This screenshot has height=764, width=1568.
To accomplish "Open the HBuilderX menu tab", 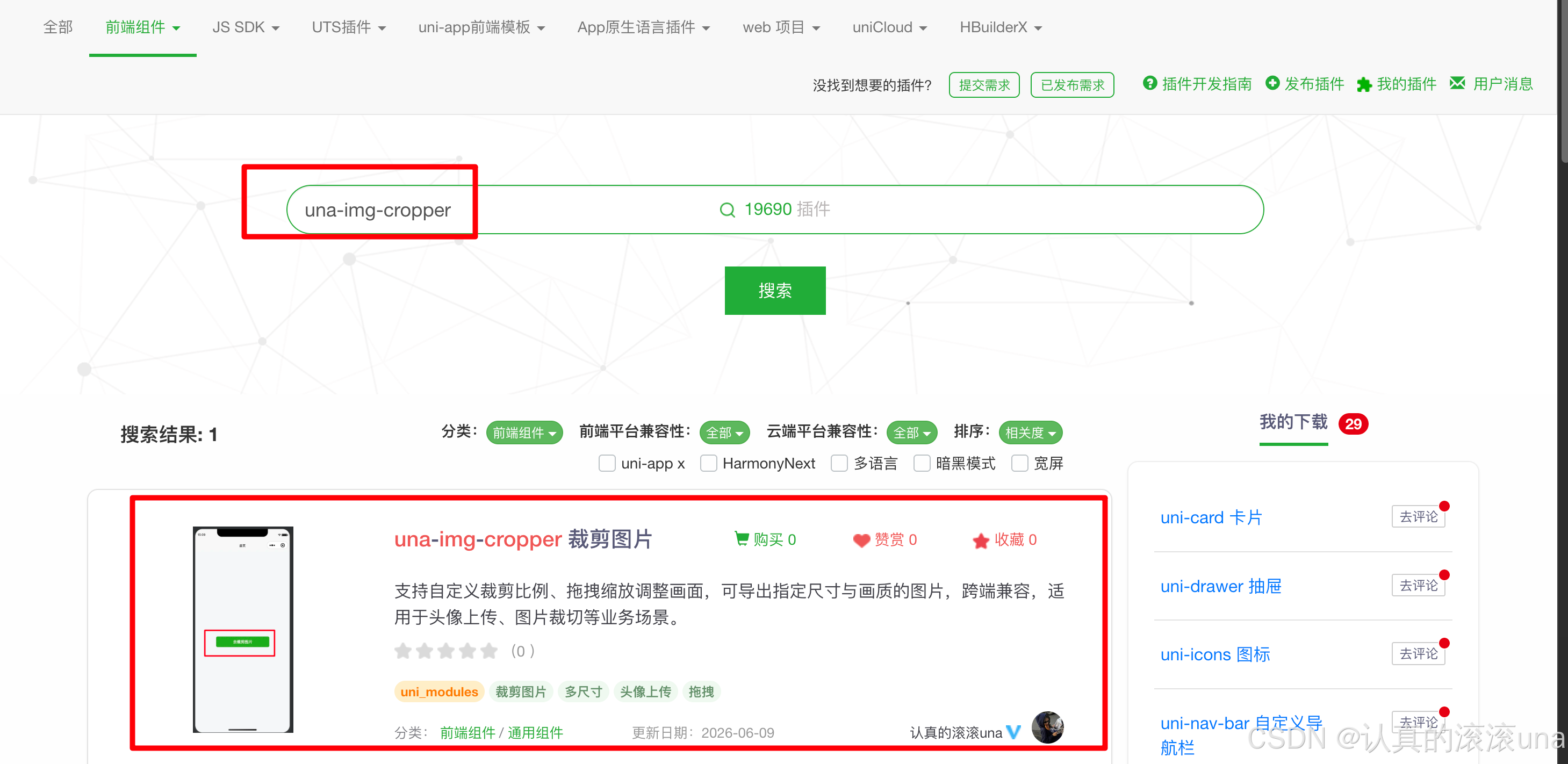I will (1001, 27).
